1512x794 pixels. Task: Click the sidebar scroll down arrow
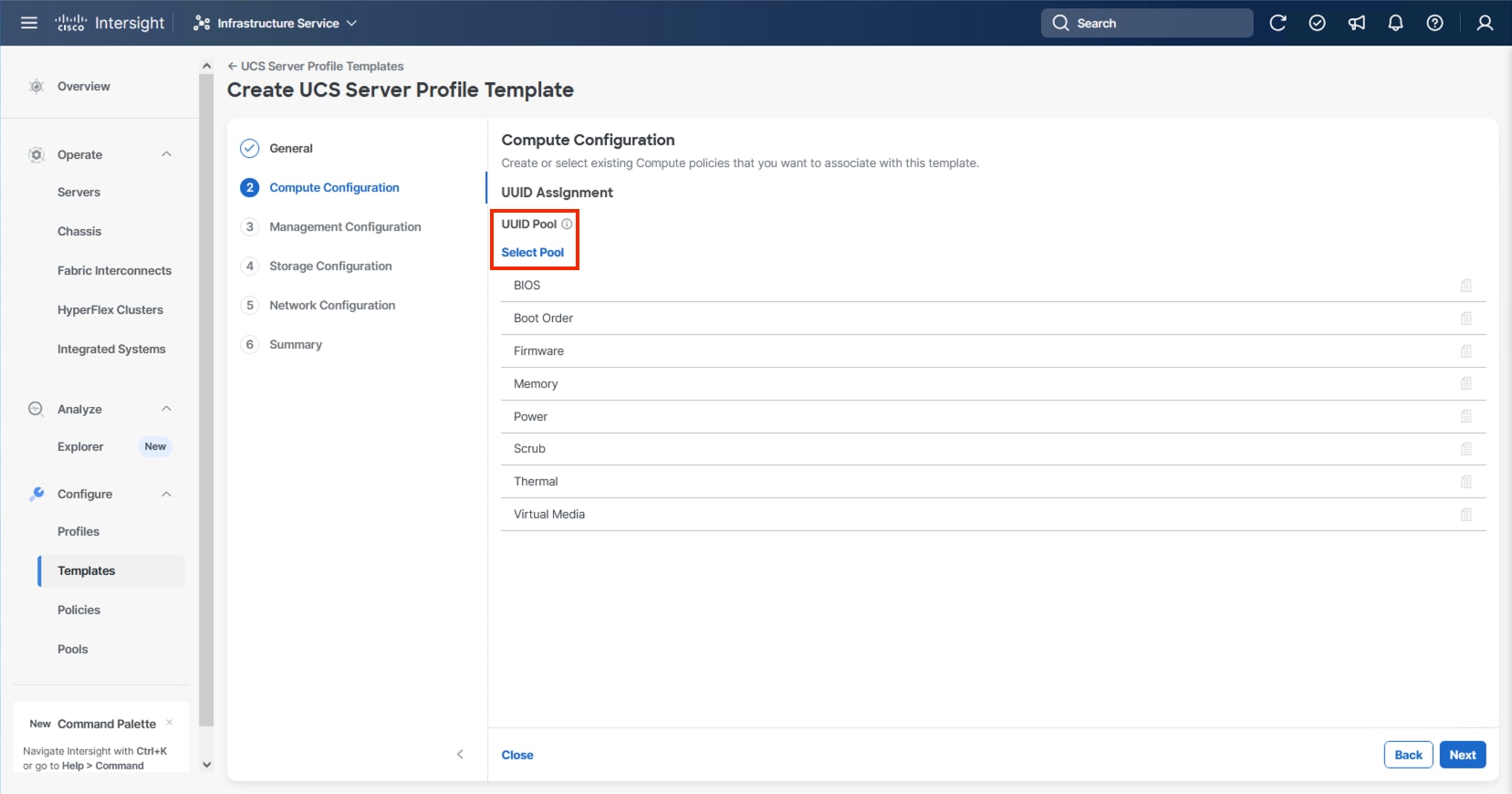tap(206, 765)
